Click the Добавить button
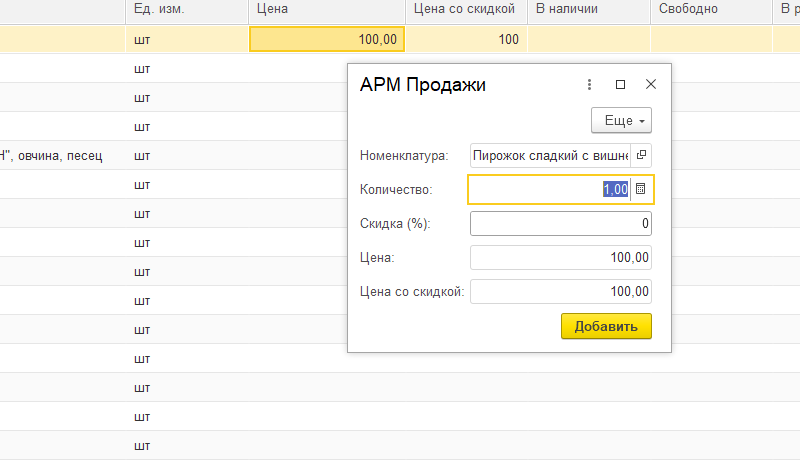 [x=606, y=326]
